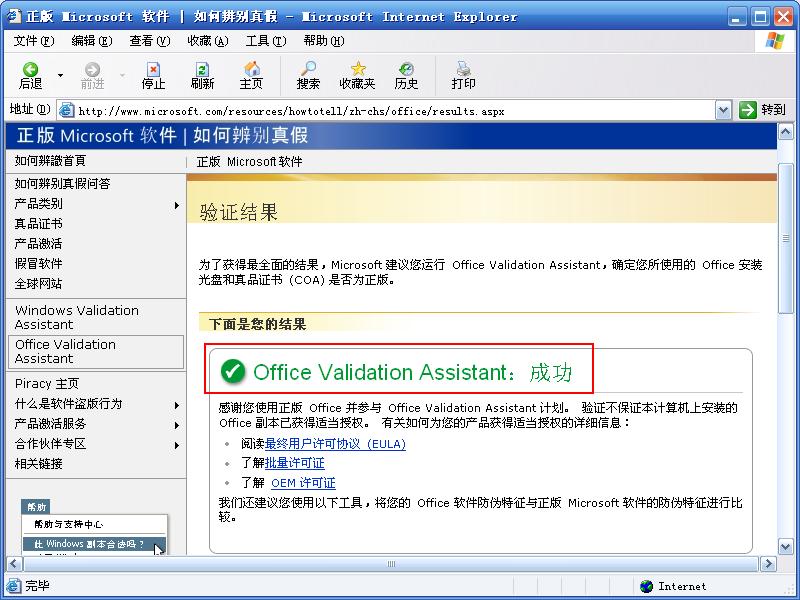Go to home page via 主页 icon
Screen dimensions: 800x600
point(251,76)
